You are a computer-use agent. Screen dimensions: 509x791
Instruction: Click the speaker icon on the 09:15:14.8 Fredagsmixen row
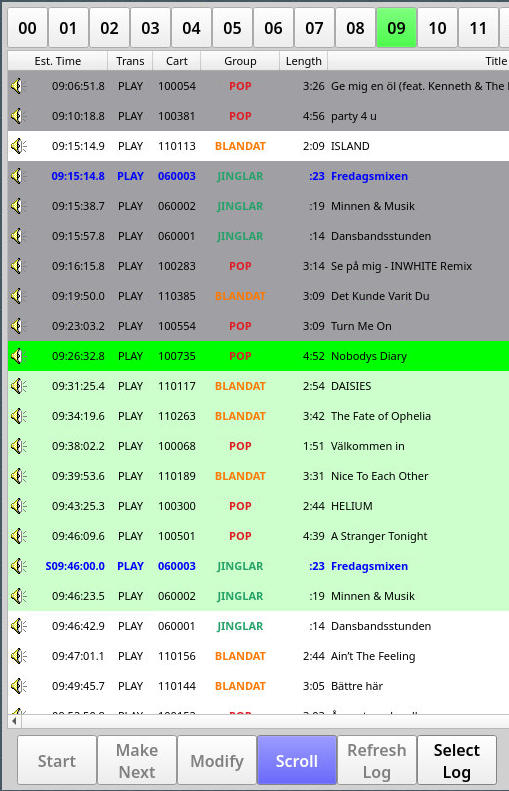pyautogui.click(x=19, y=176)
